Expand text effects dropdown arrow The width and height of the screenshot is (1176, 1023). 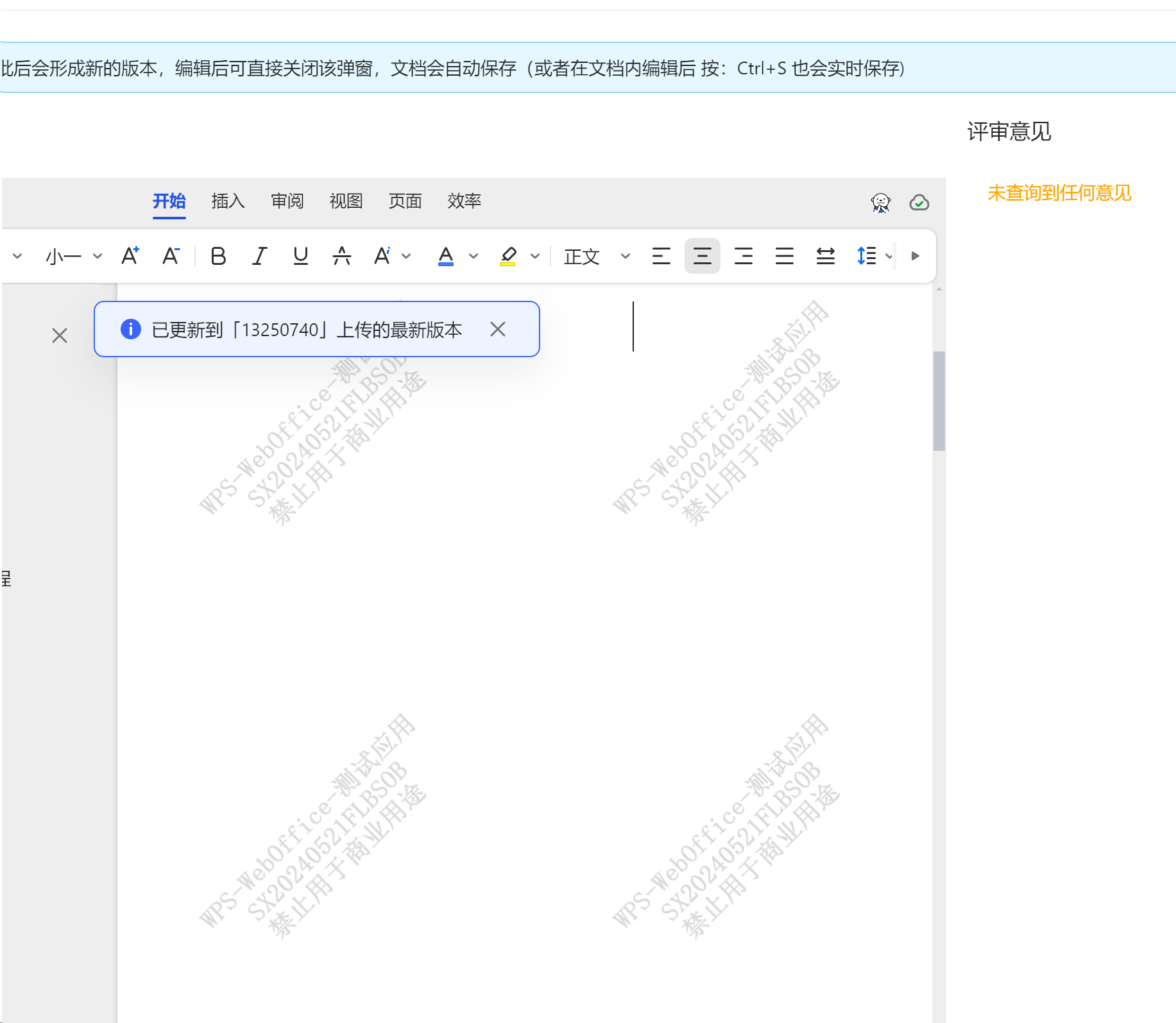406,256
